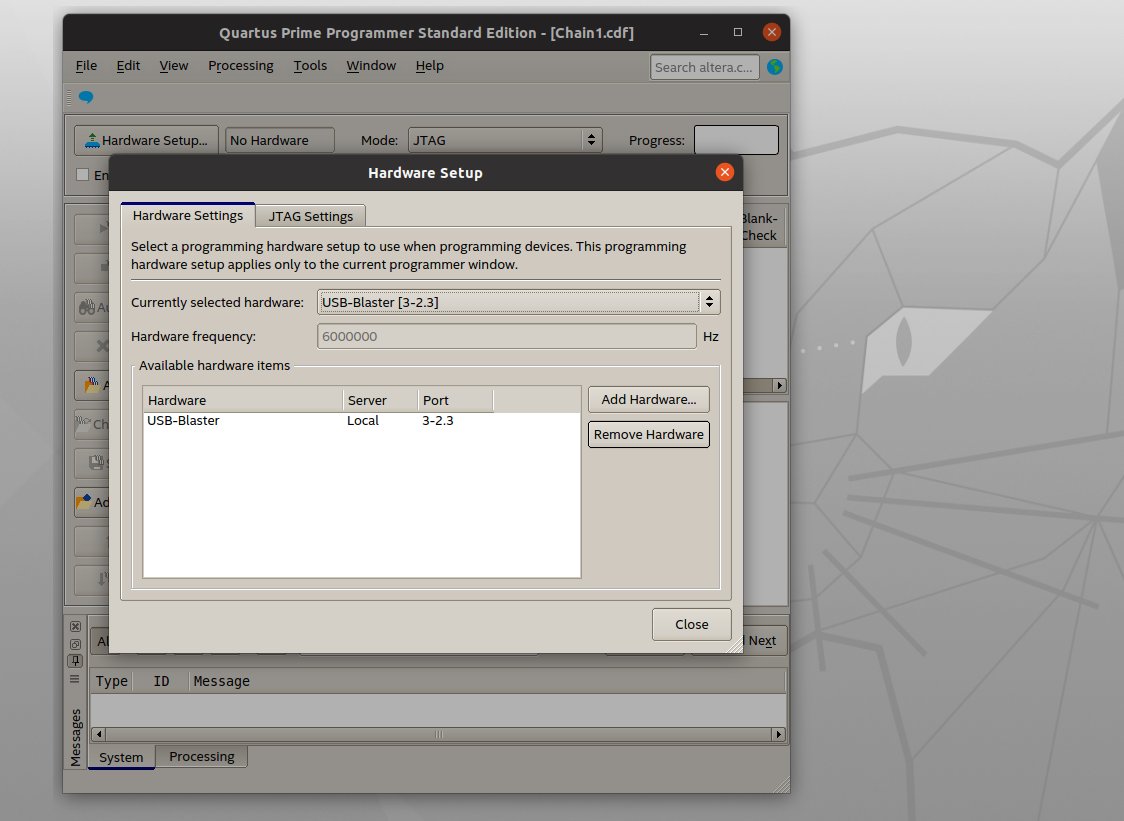Close the Messages panel with X icon
Screen dimensions: 1124x821
pos(75,626)
